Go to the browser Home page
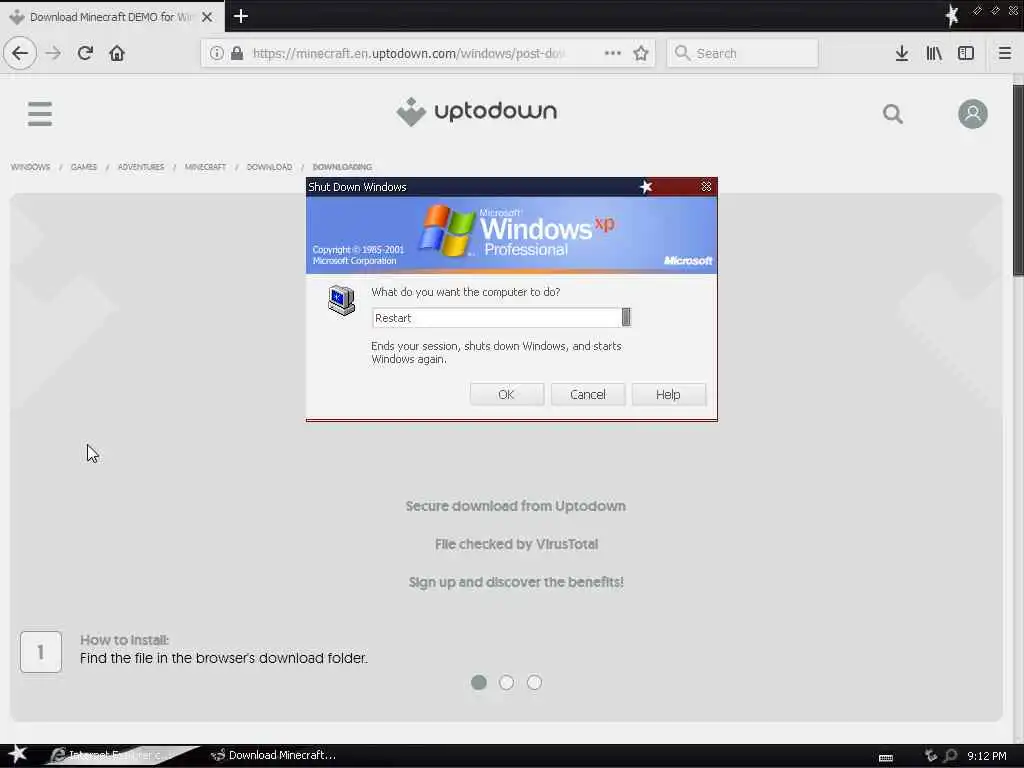 pos(117,53)
